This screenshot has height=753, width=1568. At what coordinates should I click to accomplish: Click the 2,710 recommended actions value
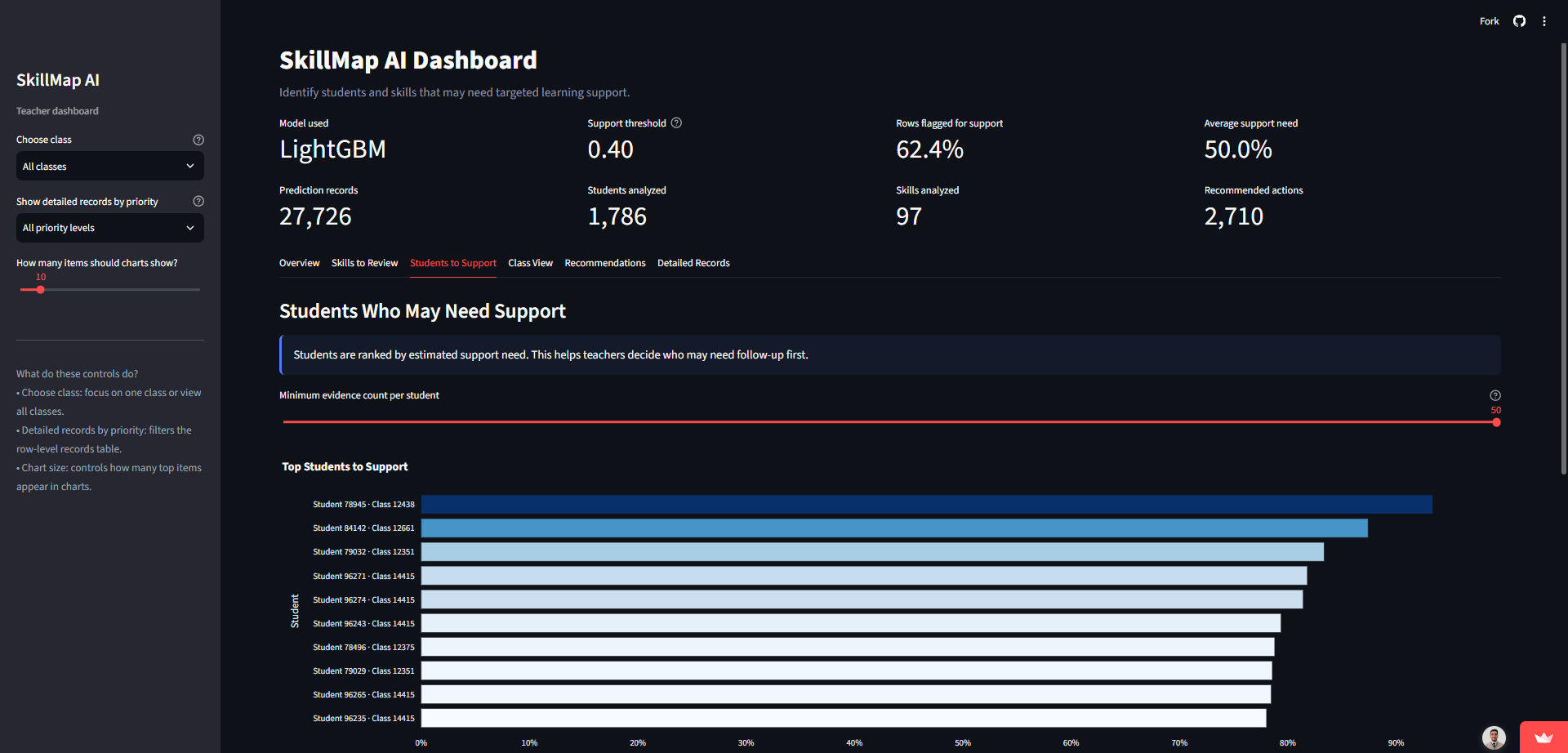tap(1234, 216)
